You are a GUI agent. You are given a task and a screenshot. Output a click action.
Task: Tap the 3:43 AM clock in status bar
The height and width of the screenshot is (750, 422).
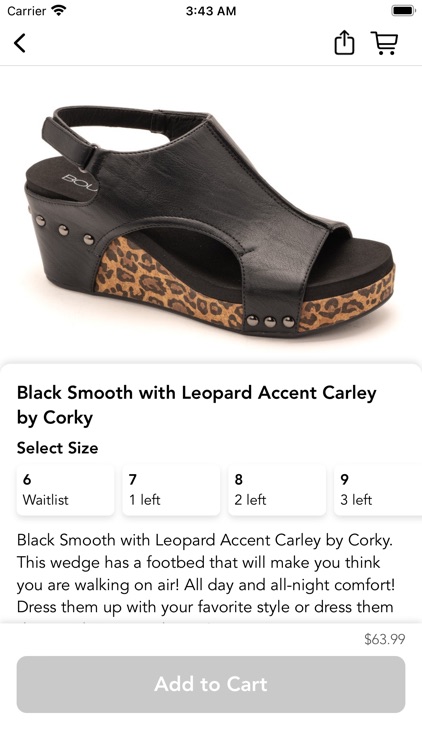(x=211, y=11)
